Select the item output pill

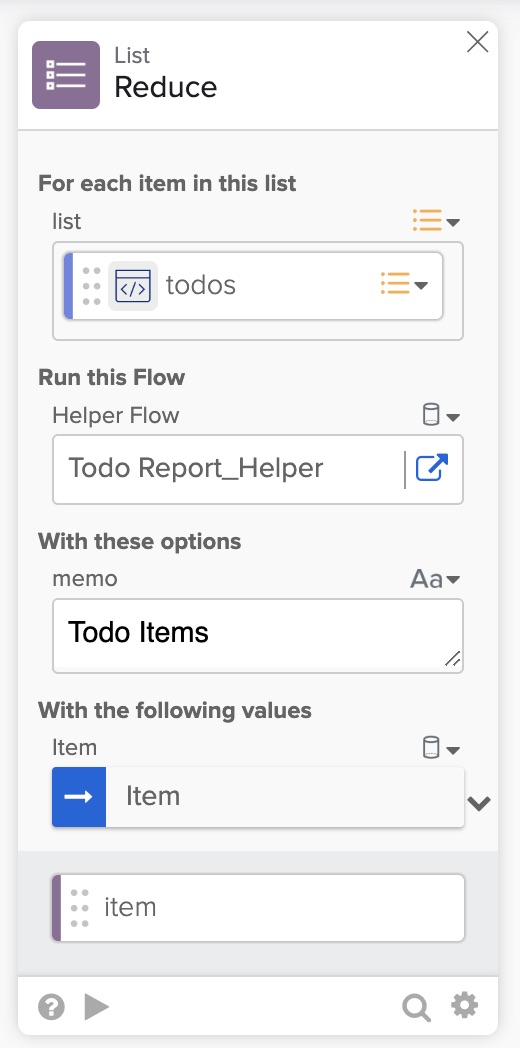[x=258, y=908]
